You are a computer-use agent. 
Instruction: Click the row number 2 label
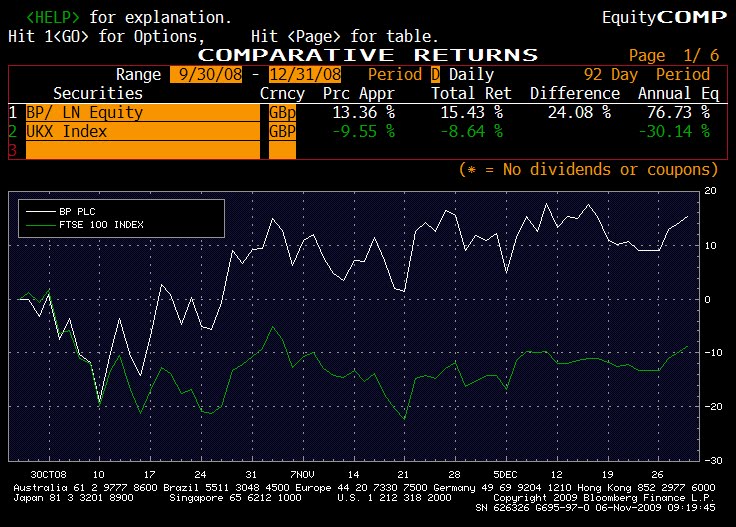coord(13,131)
